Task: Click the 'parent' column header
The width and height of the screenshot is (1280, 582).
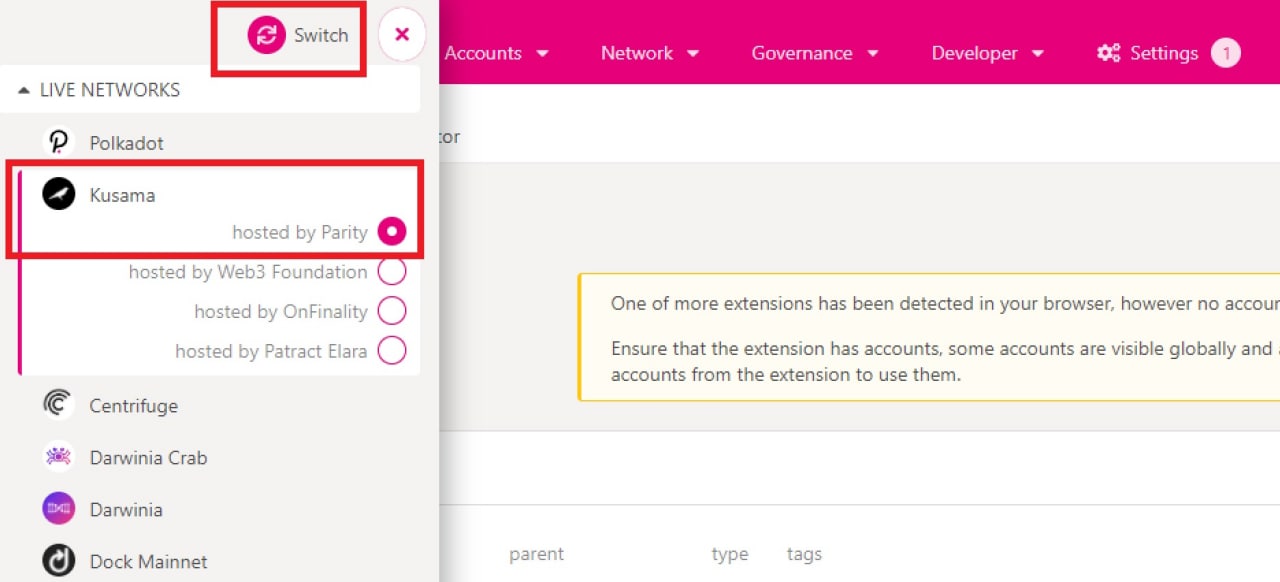Action: click(536, 554)
